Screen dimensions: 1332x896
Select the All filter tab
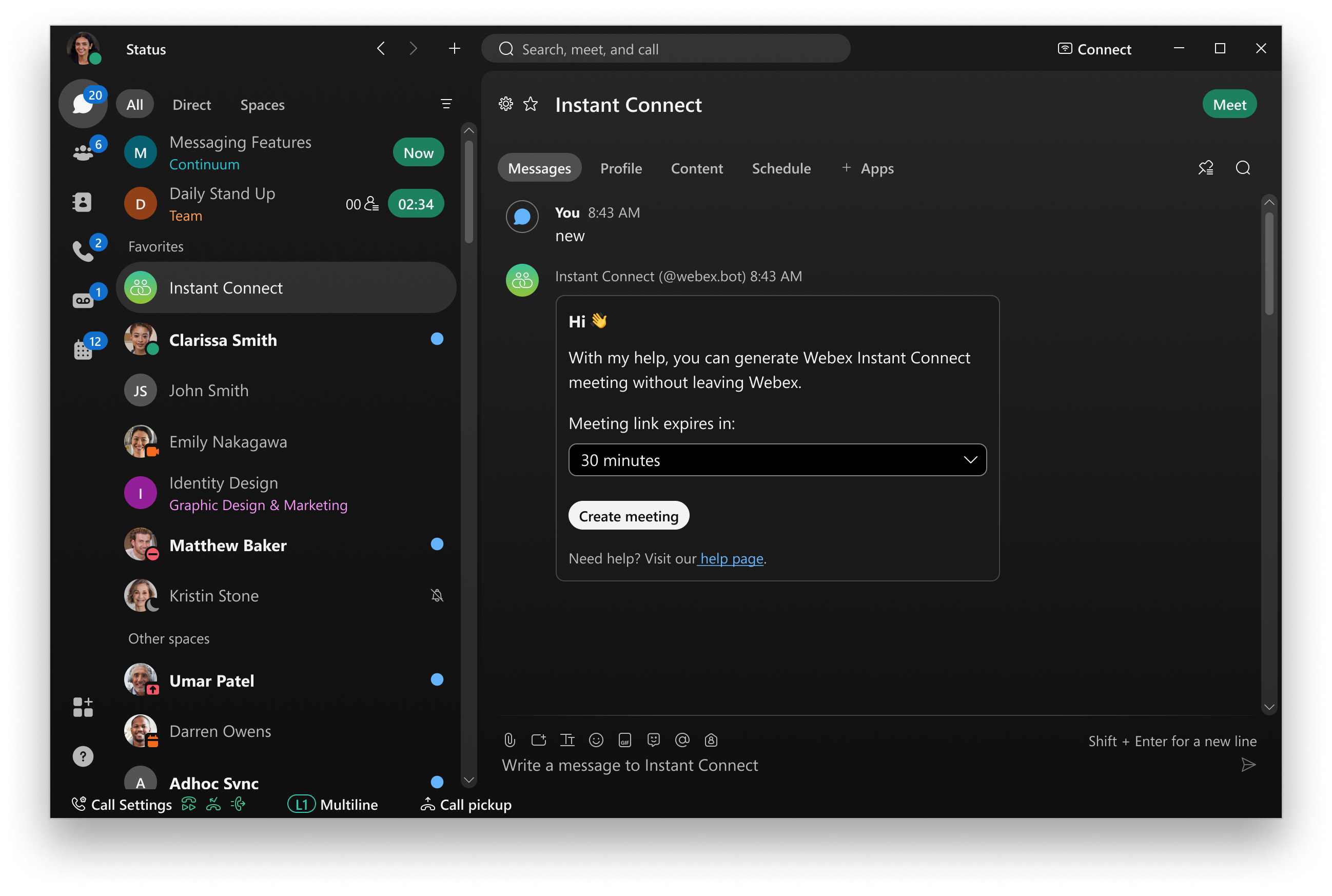(135, 104)
